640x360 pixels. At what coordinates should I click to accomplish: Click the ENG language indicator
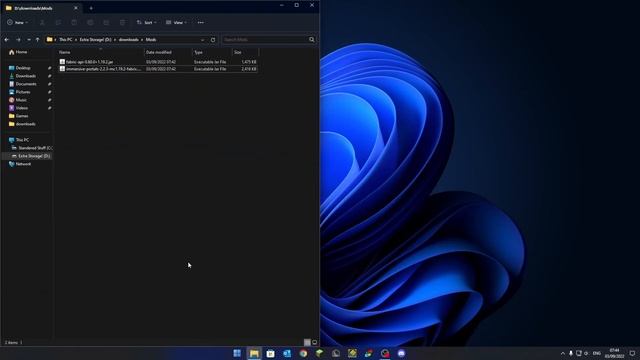(597, 353)
